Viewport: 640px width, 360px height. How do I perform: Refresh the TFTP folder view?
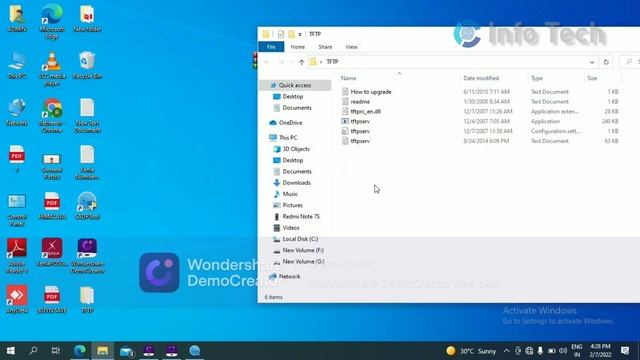click(x=606, y=62)
